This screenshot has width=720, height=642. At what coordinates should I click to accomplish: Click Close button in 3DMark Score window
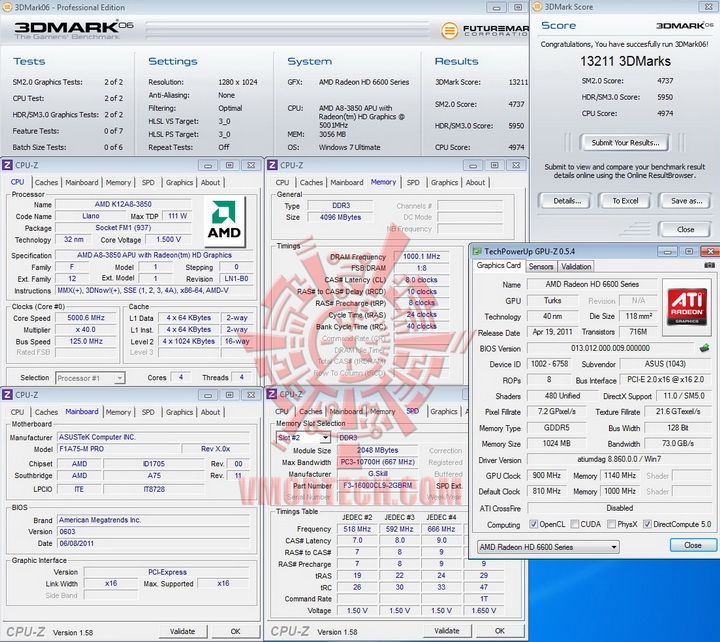(x=685, y=229)
